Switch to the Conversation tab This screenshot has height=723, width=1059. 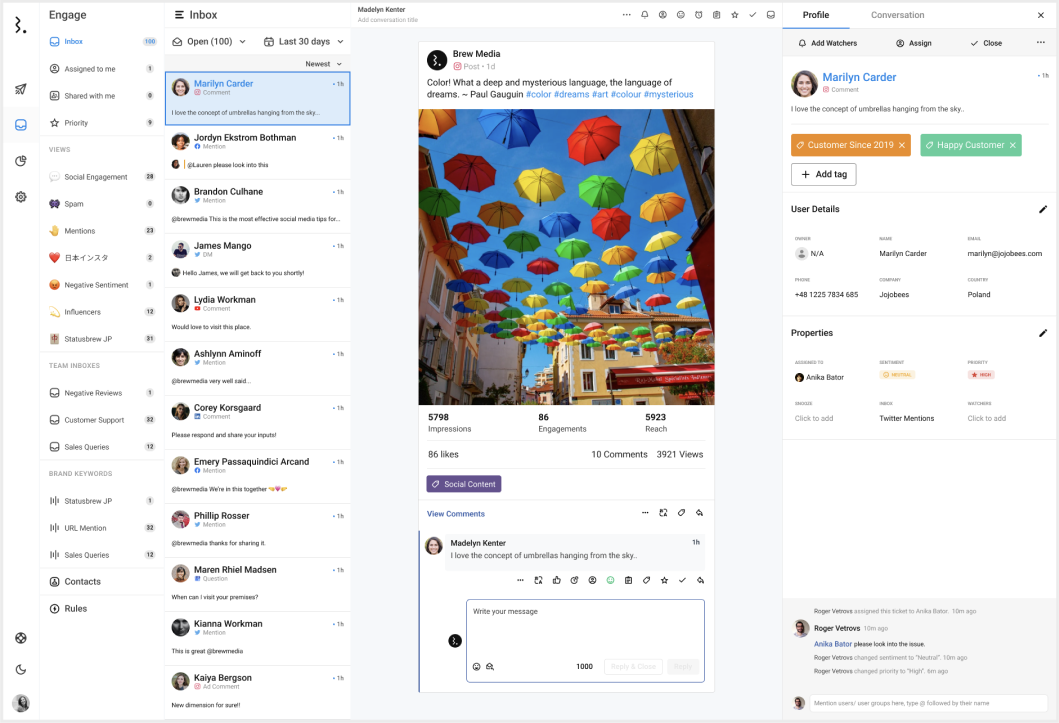(x=898, y=15)
